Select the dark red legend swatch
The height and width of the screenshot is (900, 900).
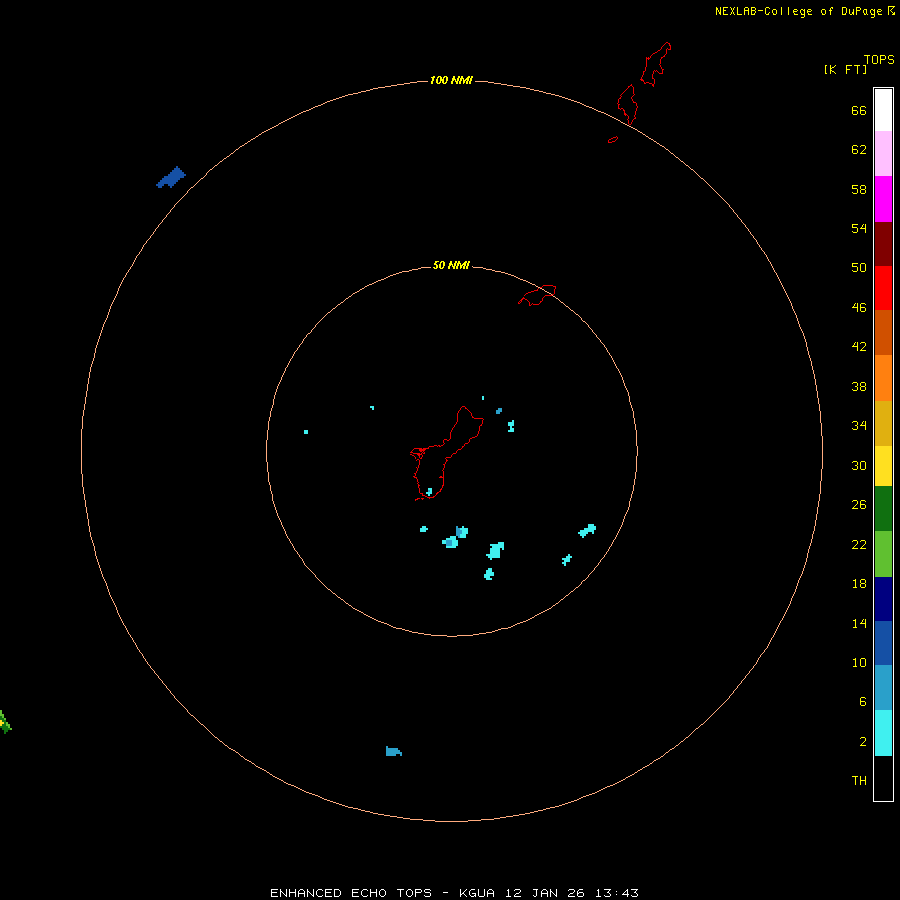pyautogui.click(x=883, y=244)
